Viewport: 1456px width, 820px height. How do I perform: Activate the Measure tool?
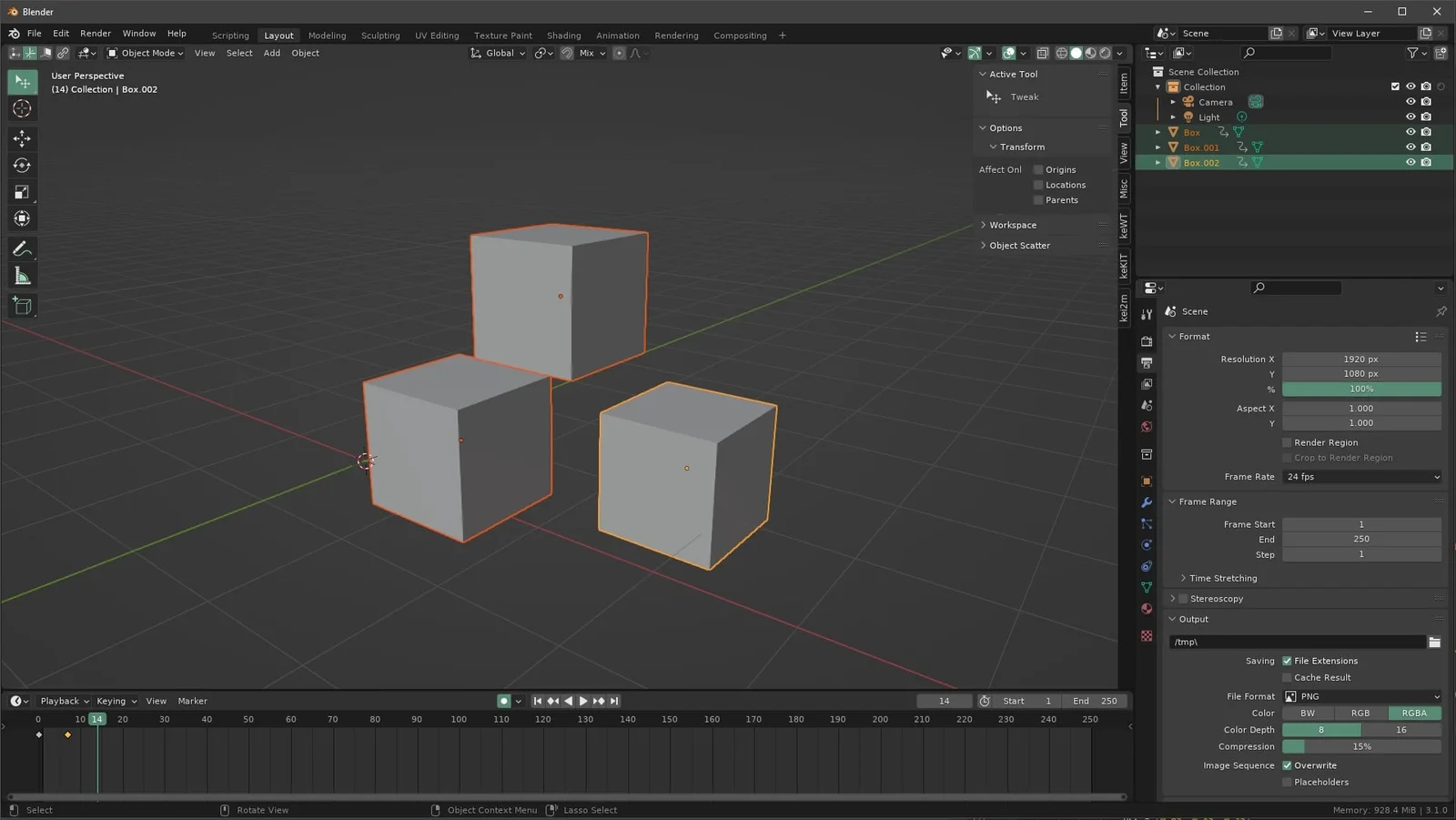(x=22, y=275)
